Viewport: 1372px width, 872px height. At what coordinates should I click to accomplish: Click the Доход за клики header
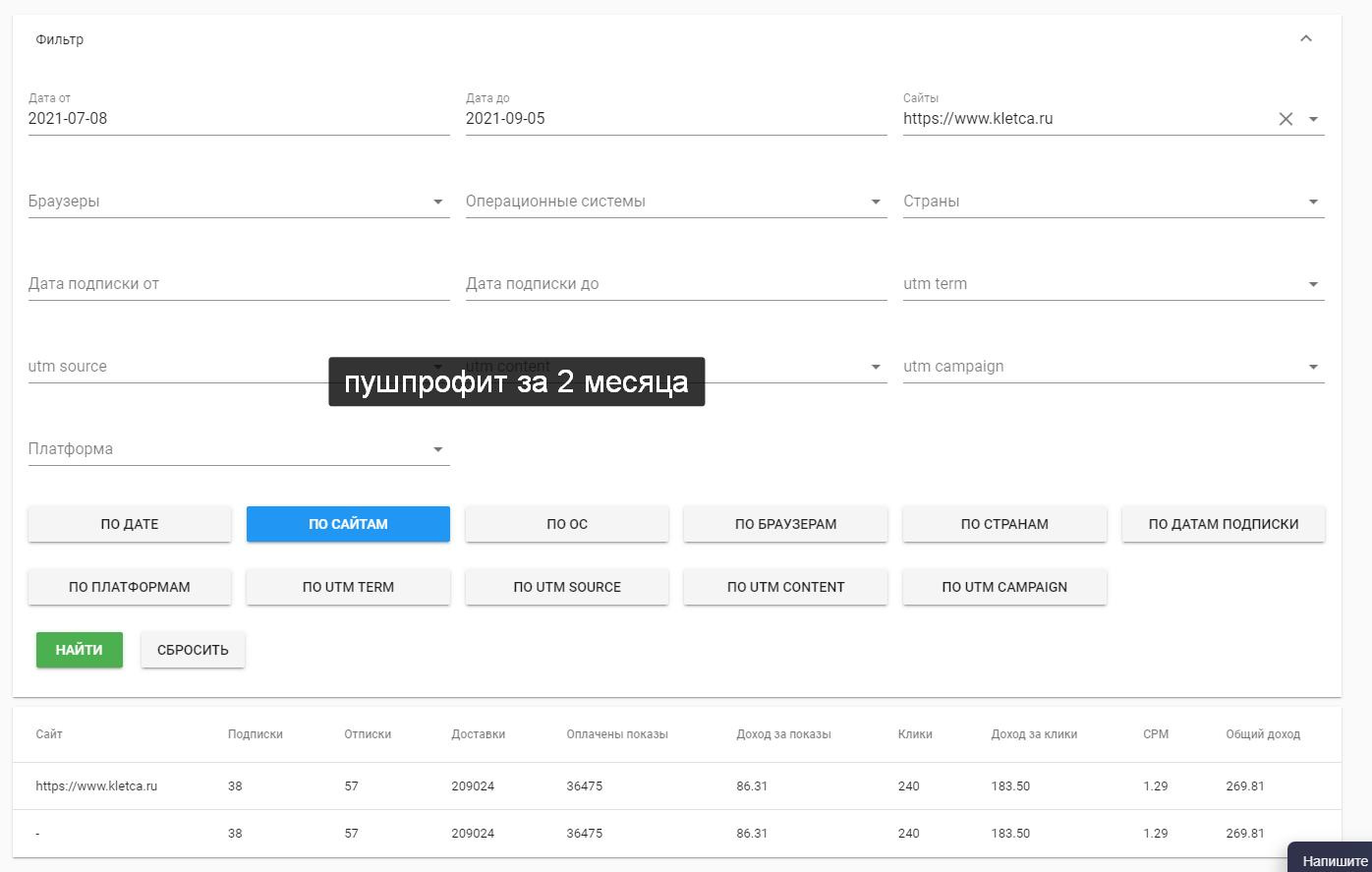1034,734
